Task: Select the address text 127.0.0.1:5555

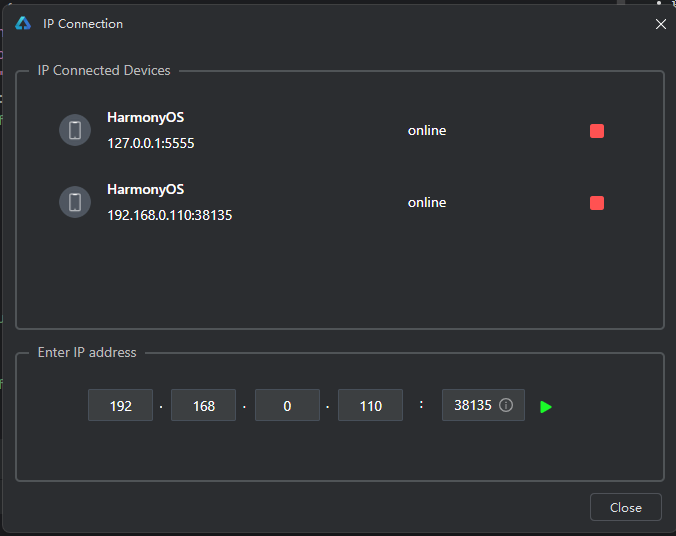Action: pos(151,143)
